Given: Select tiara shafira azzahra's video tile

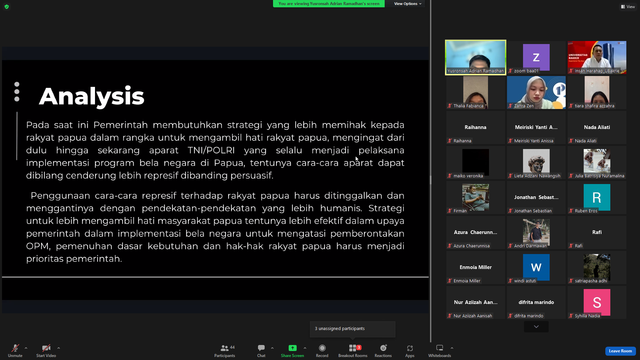Looking at the screenshot, I should (x=597, y=92).
